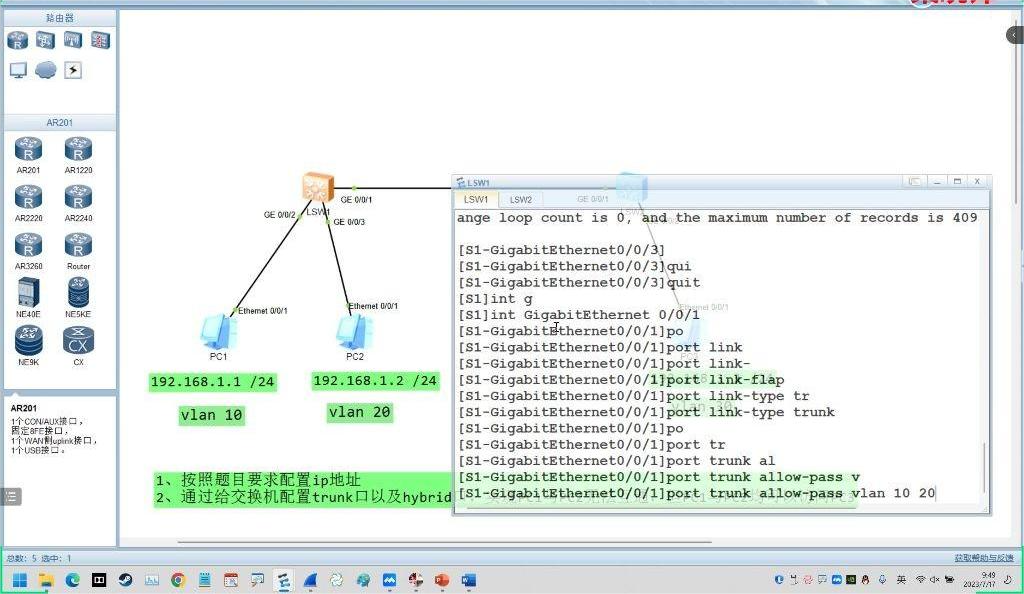Open eNSP from the taskbar
1024x594 pixels.
[283, 580]
